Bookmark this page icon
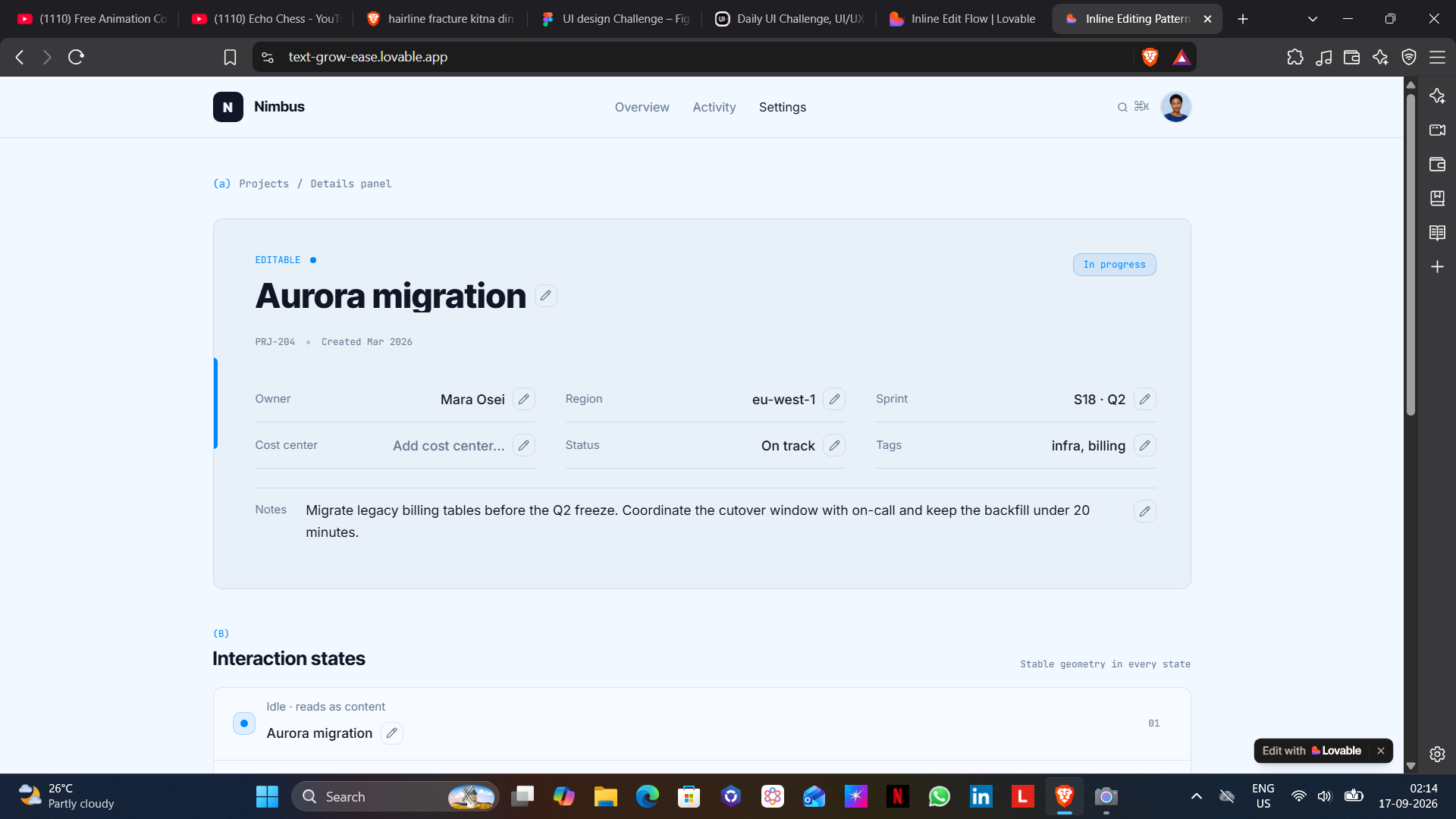This screenshot has height=819, width=1456. 230,57
